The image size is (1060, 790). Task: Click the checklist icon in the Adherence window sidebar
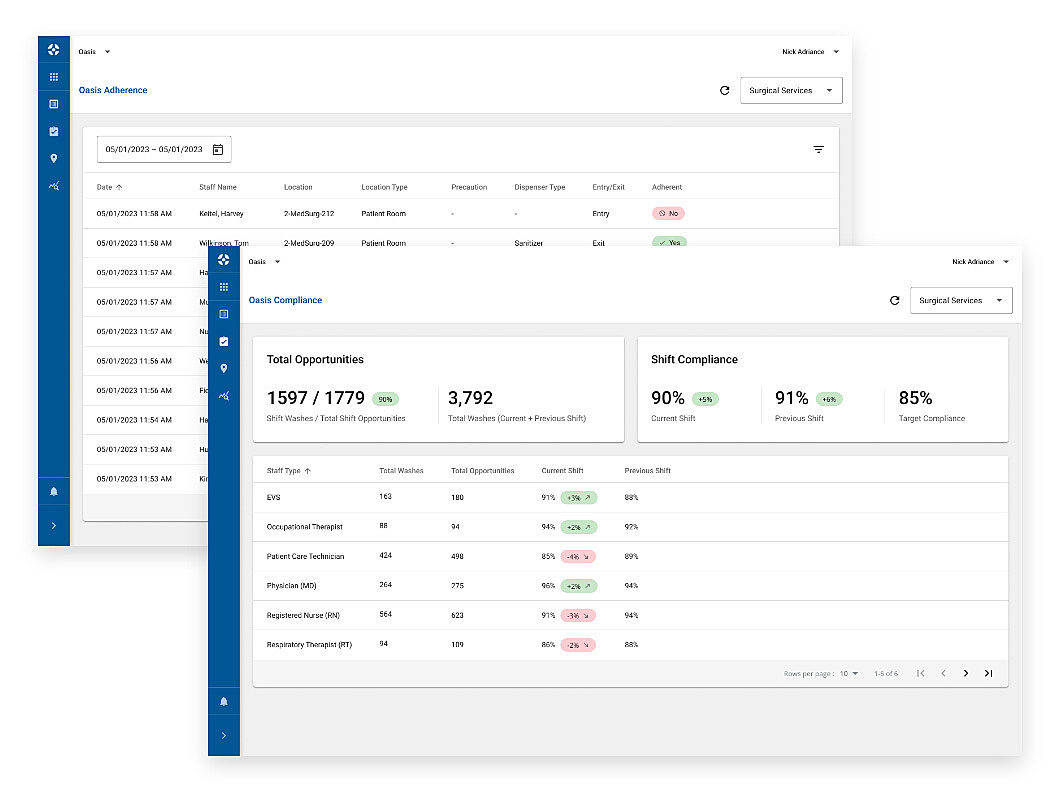pyautogui.click(x=53, y=131)
